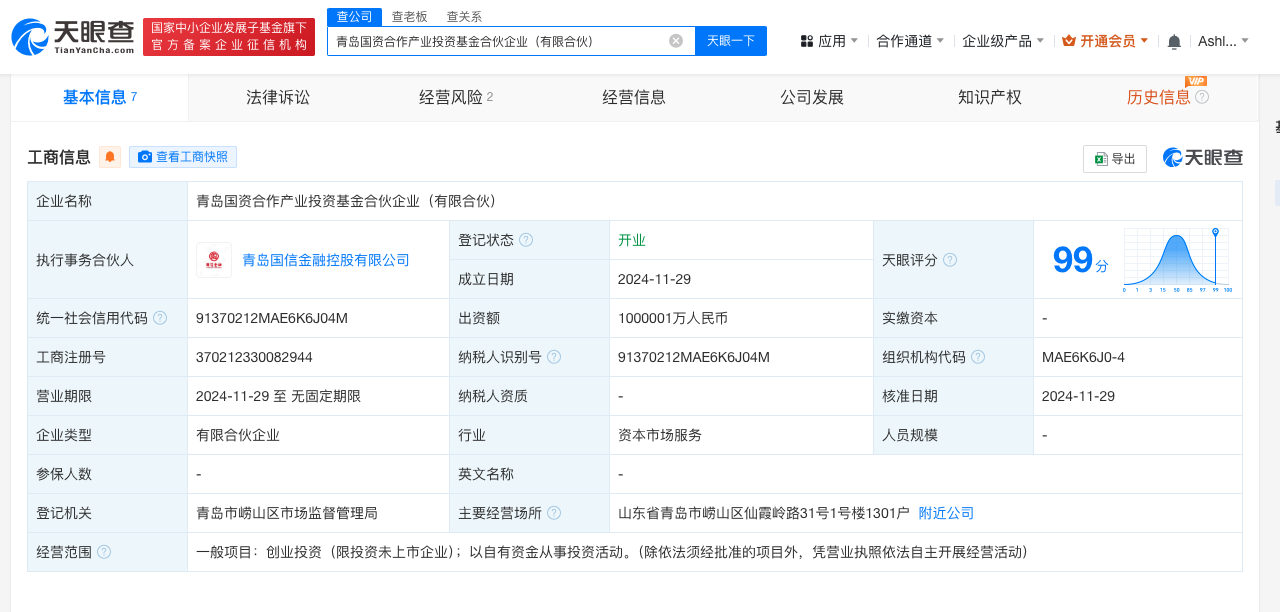Click the 91370212MAE6K6J04M credit code value

272,318
